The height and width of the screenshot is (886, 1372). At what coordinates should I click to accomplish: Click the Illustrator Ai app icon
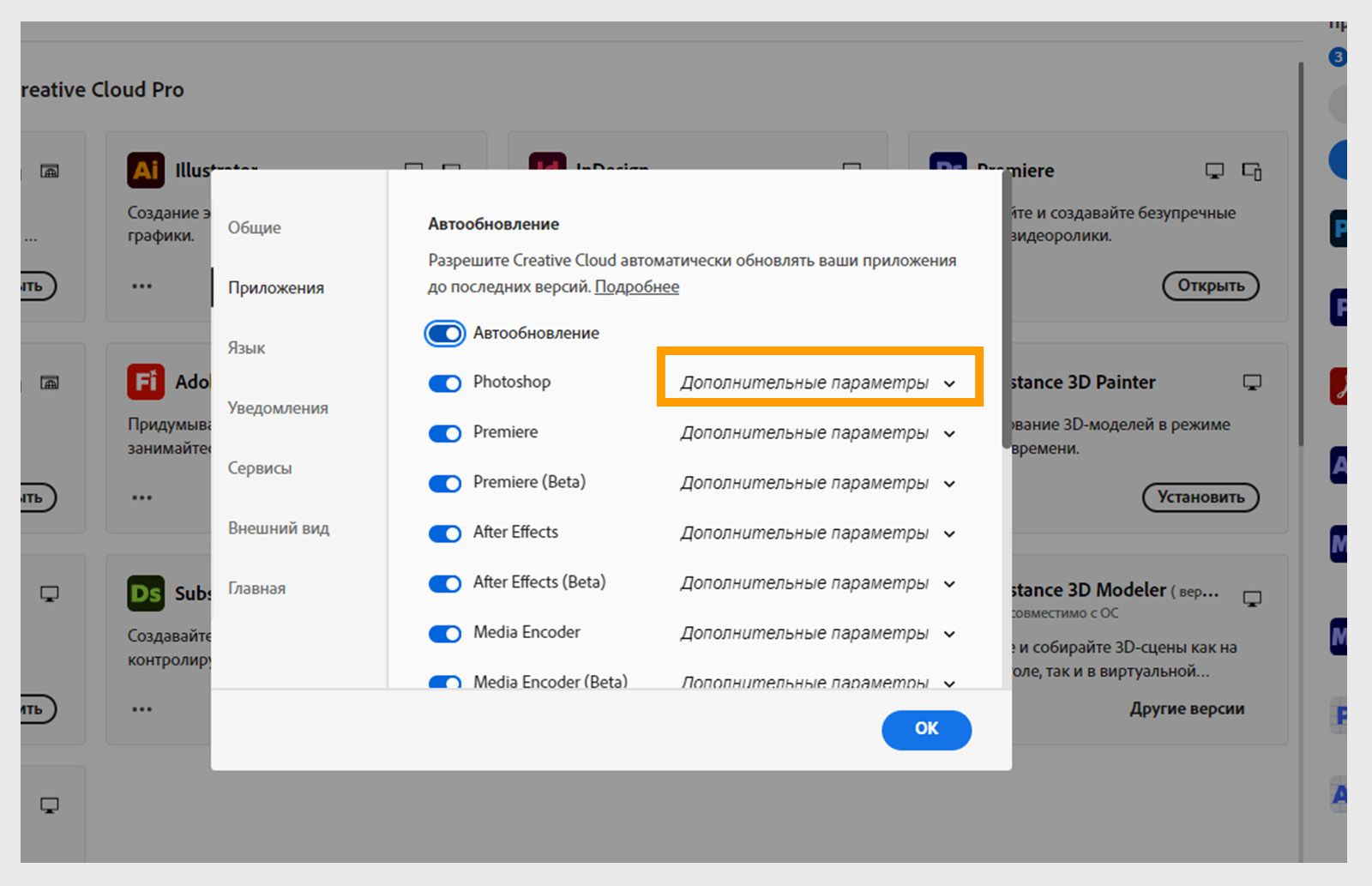(x=146, y=170)
